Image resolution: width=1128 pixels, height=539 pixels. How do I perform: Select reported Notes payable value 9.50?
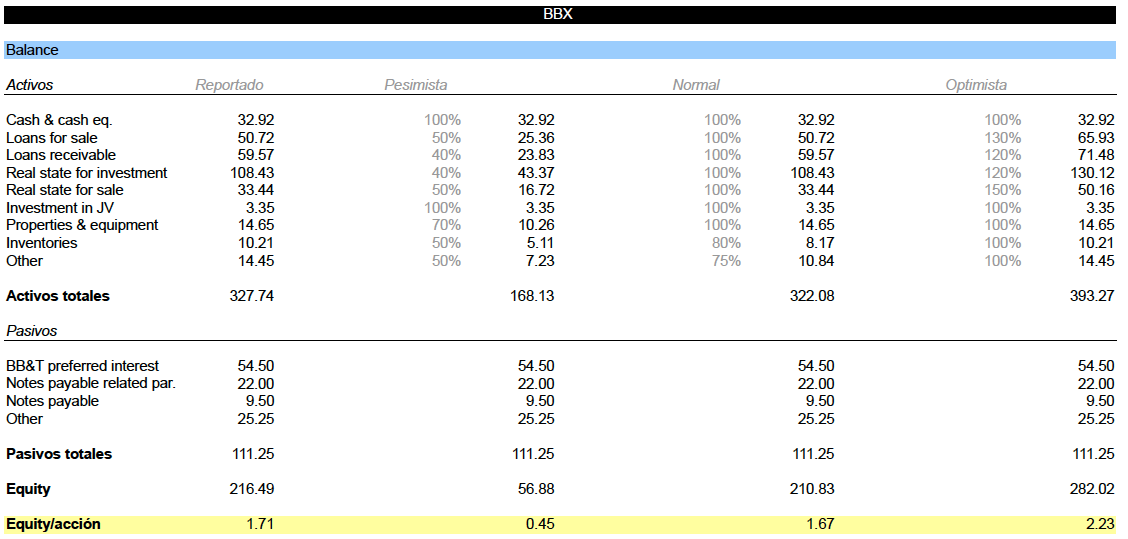pyautogui.click(x=260, y=401)
